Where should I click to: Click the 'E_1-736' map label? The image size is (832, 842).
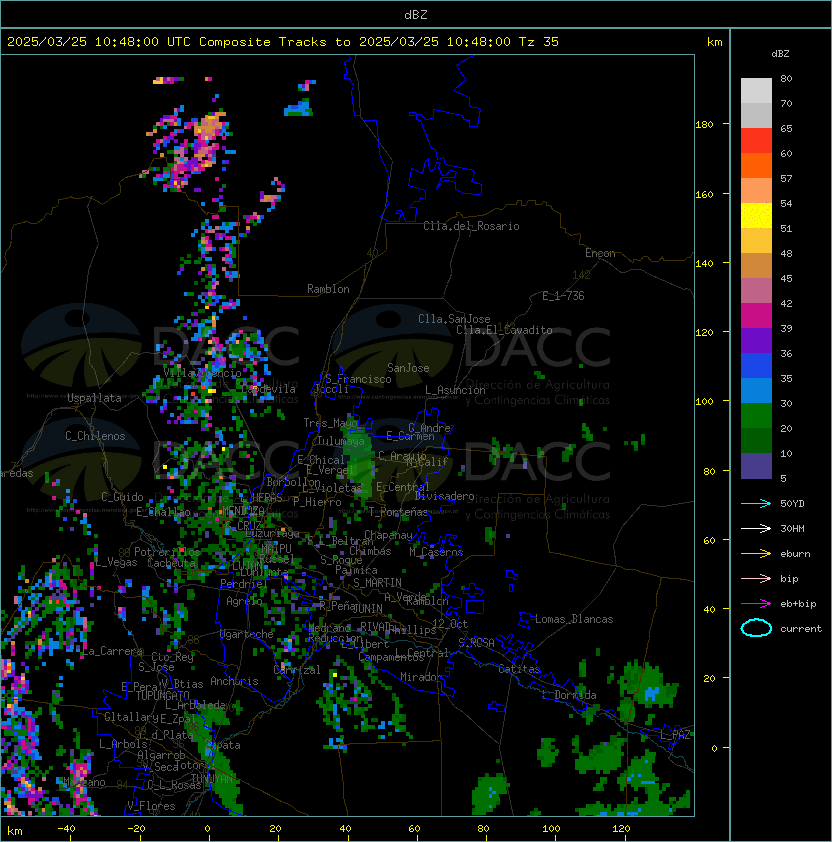563,296
